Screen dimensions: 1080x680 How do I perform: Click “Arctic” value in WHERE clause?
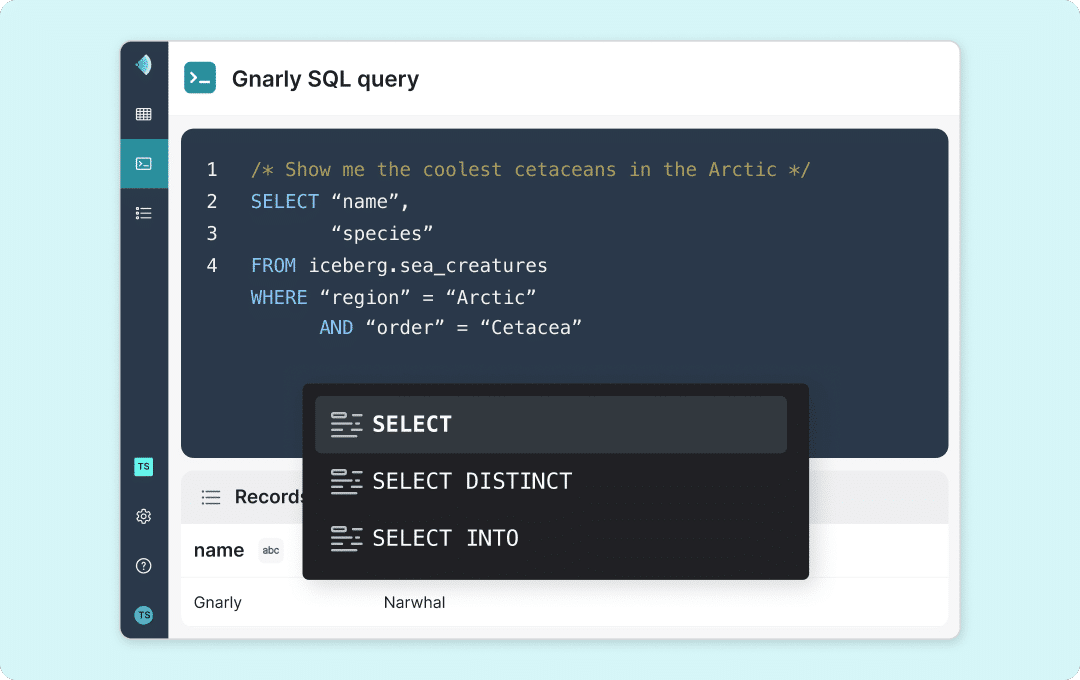491,297
